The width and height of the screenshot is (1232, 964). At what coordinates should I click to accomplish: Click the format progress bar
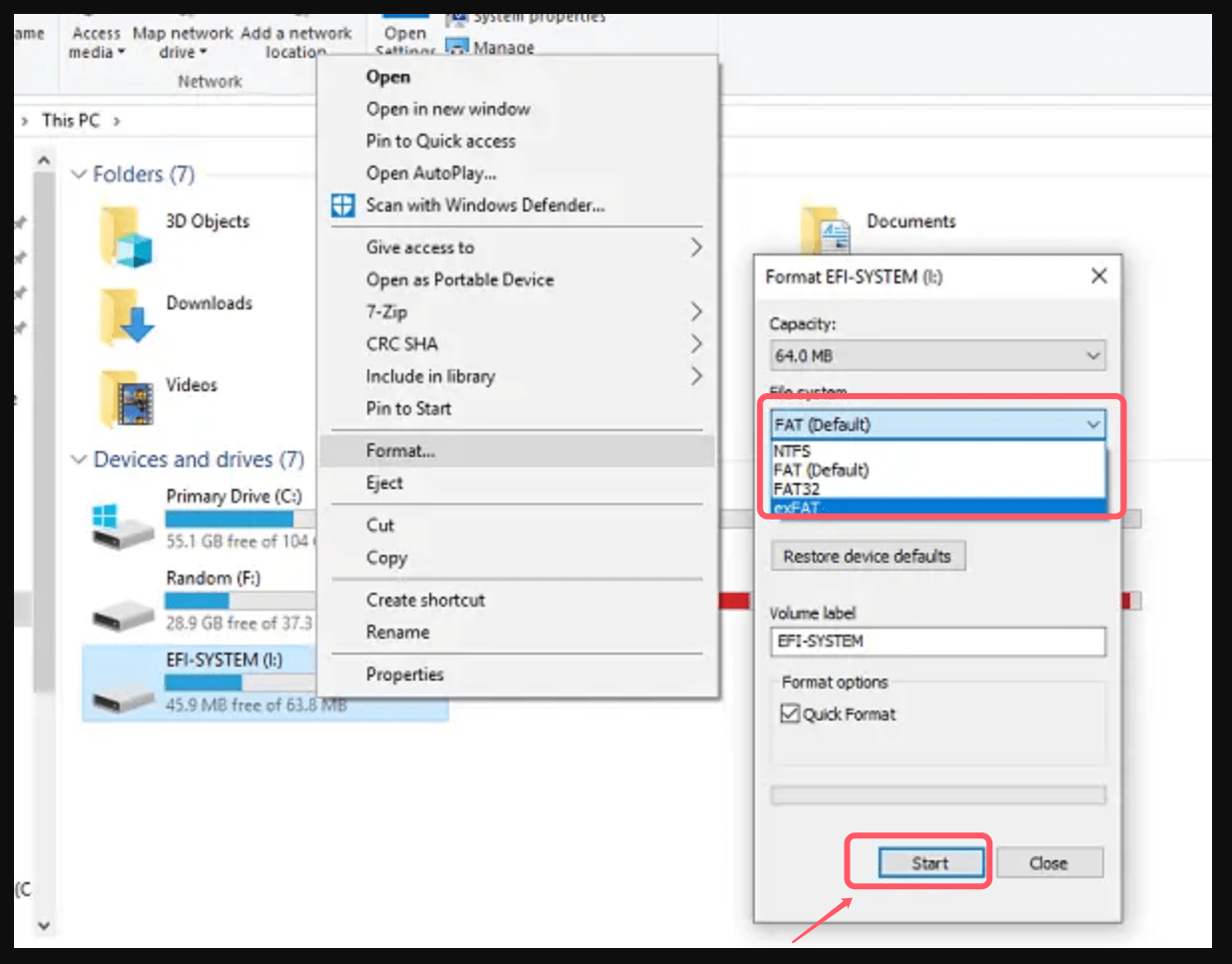click(x=936, y=795)
